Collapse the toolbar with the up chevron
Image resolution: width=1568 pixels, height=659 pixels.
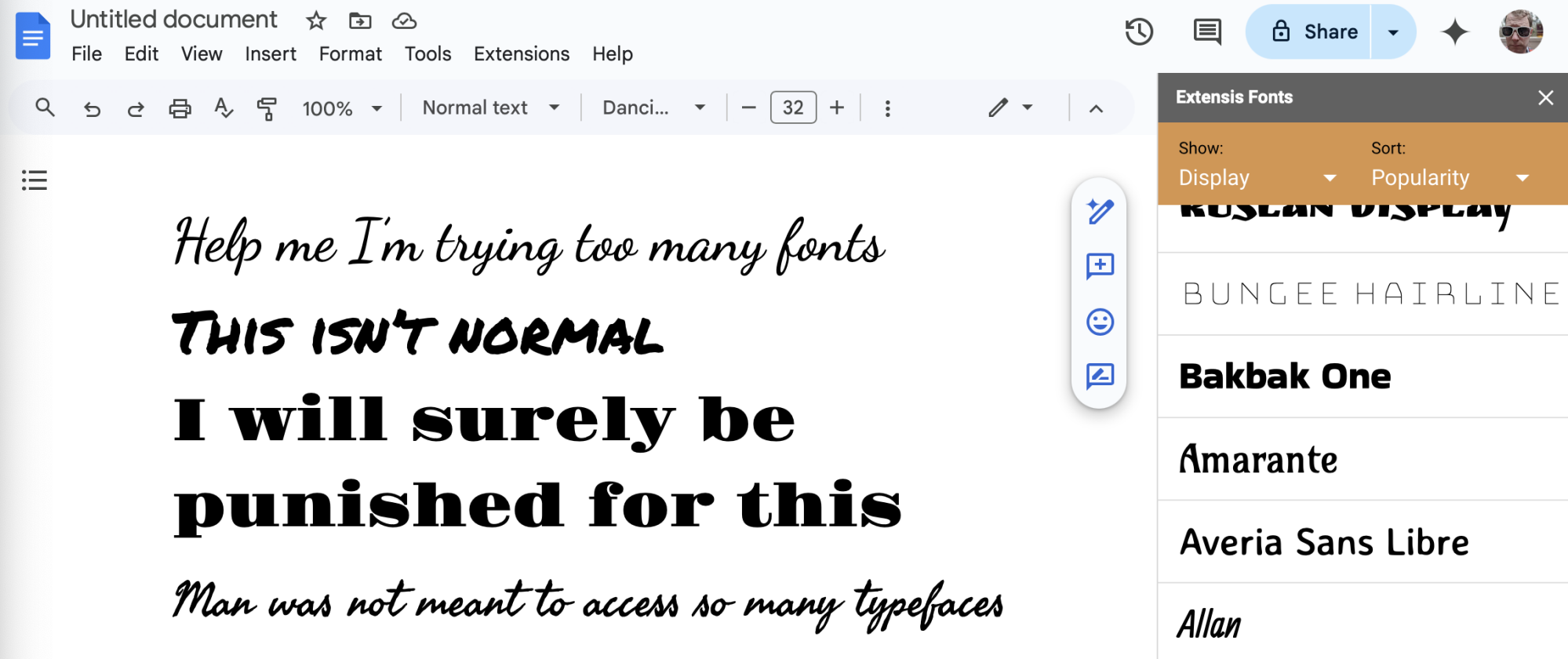[x=1096, y=108]
